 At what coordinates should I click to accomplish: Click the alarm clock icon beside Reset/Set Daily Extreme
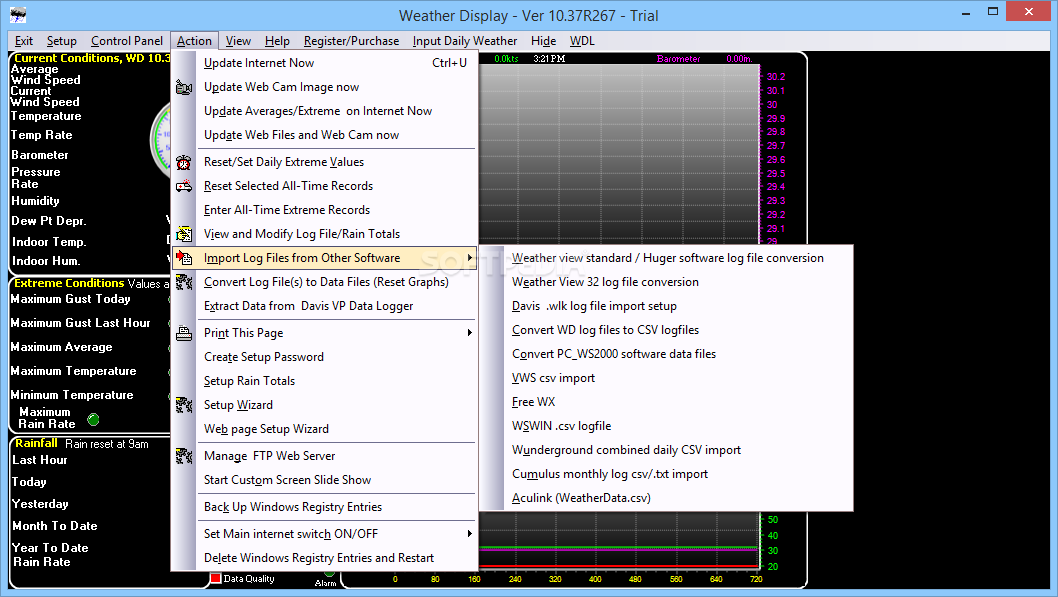[184, 162]
